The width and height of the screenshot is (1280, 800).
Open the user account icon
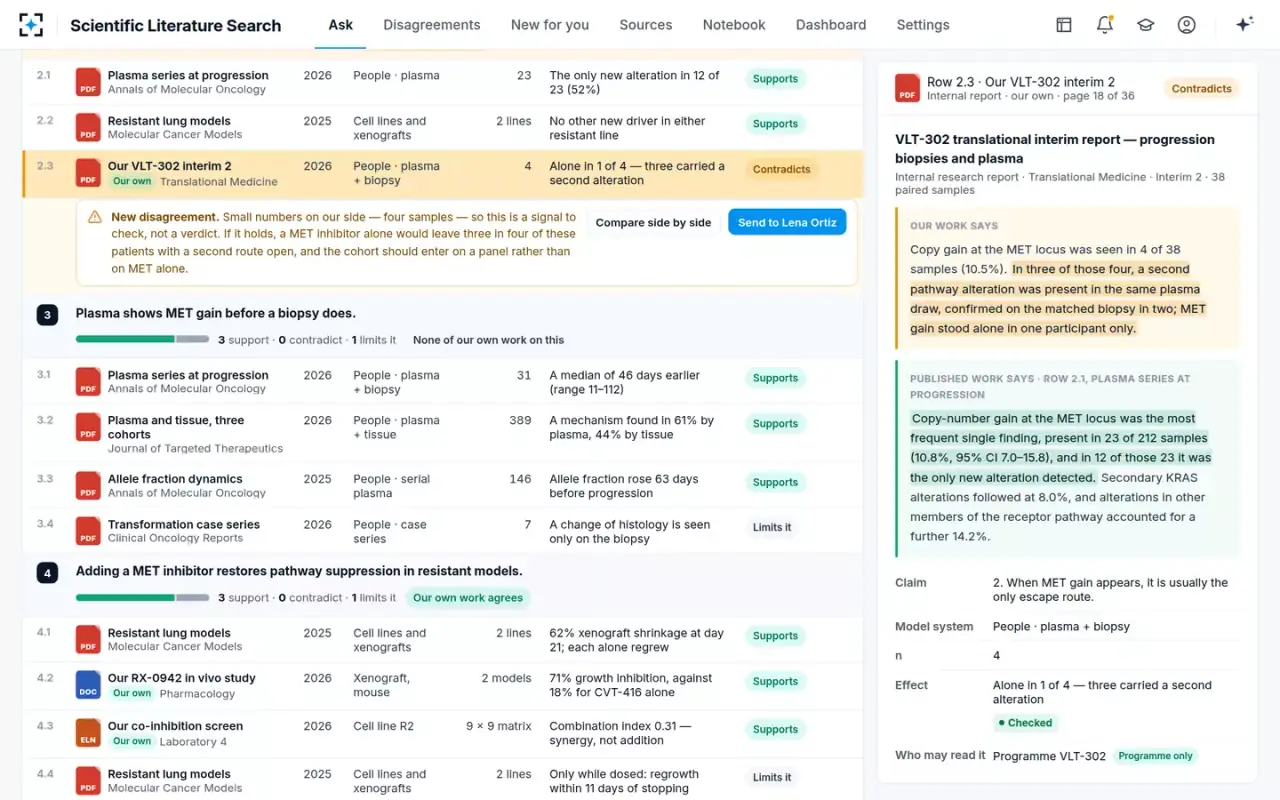[x=1187, y=25]
